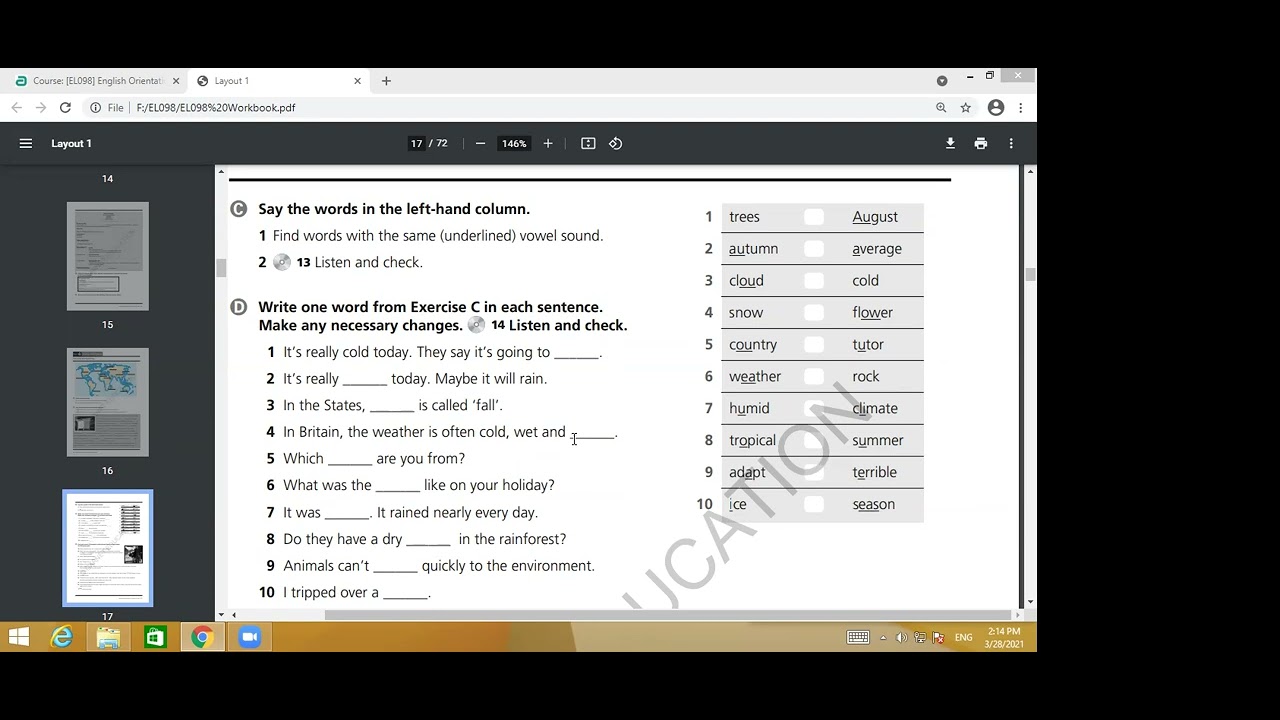This screenshot has height=720, width=1280.
Task: Click the answer box beside 'adapt'
Action: [814, 473]
